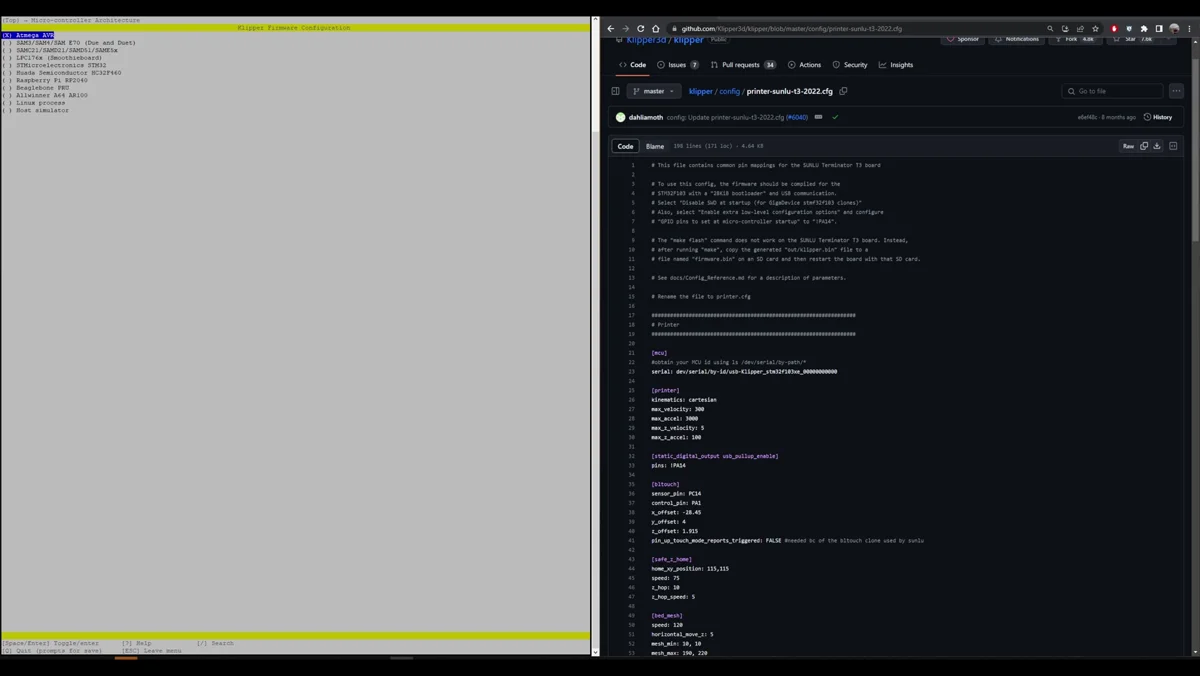Image resolution: width=1200 pixels, height=676 pixels.
Task: Select Raspberry Pi RP2040 architecture
Action: (45, 80)
